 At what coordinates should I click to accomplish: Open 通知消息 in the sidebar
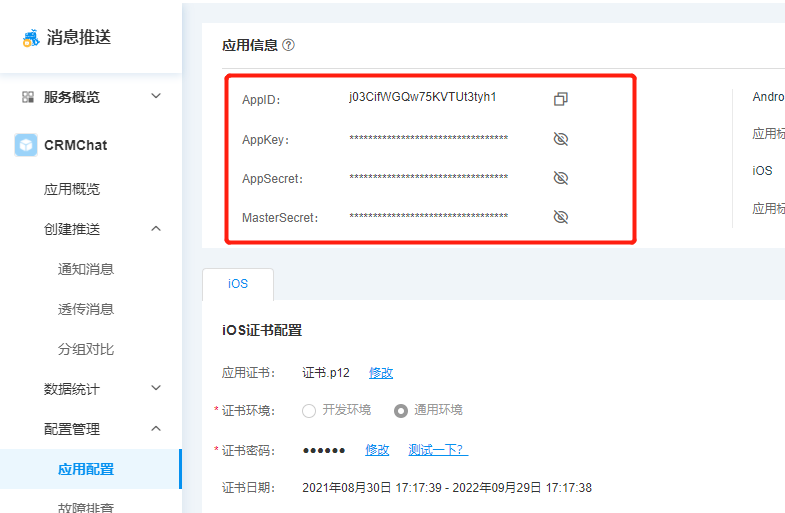[86, 269]
